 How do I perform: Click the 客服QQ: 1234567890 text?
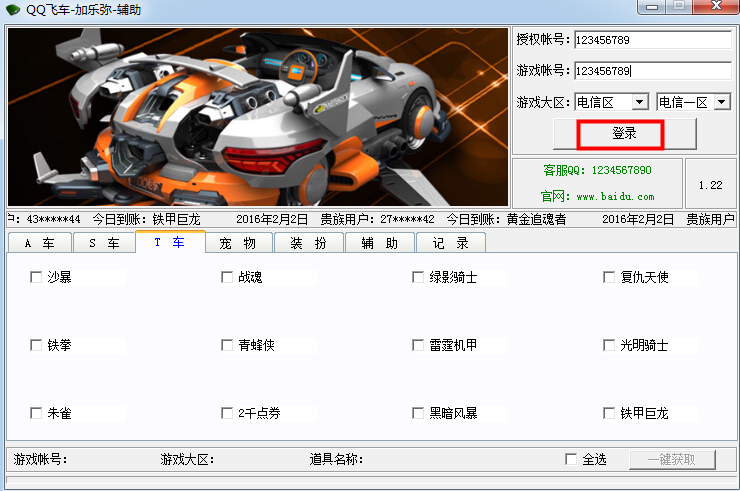coord(597,170)
